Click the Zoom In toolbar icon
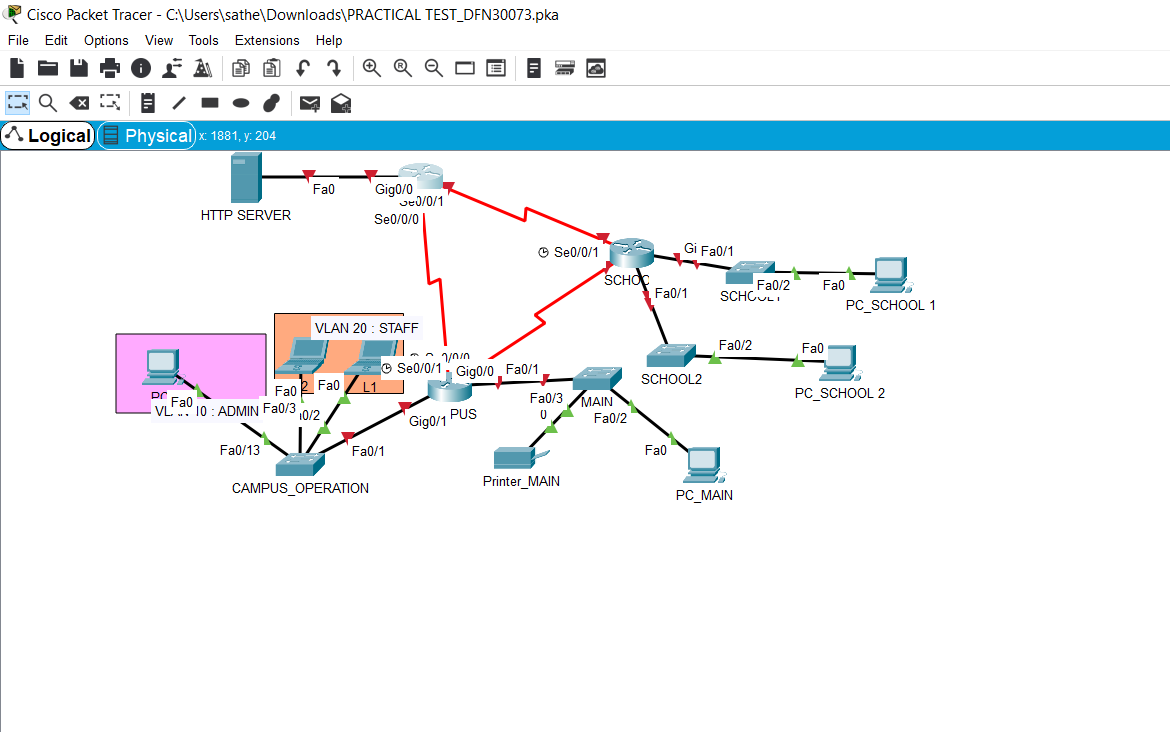The width and height of the screenshot is (1170, 732). (x=371, y=67)
